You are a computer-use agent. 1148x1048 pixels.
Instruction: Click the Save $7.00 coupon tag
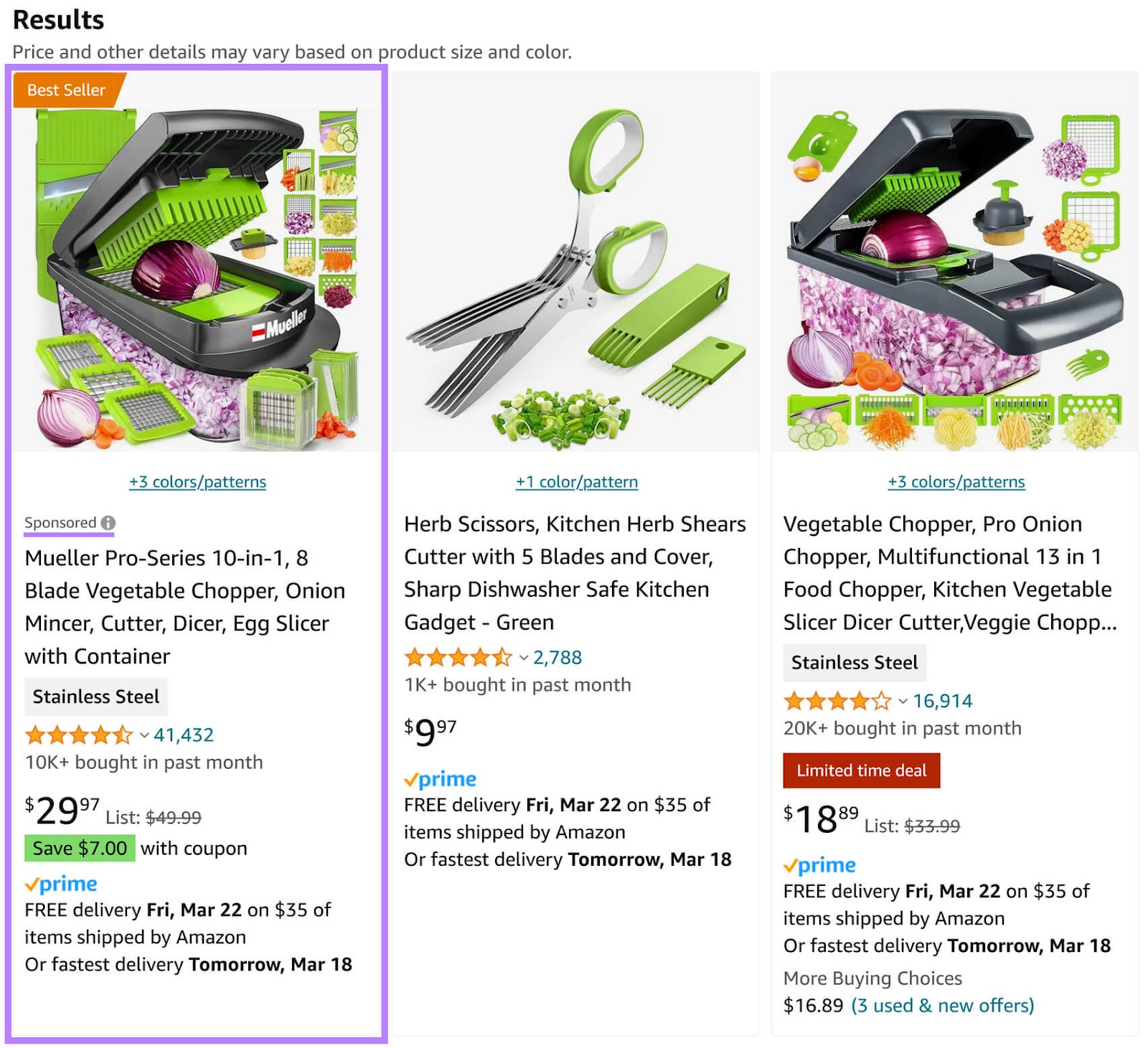pos(79,848)
